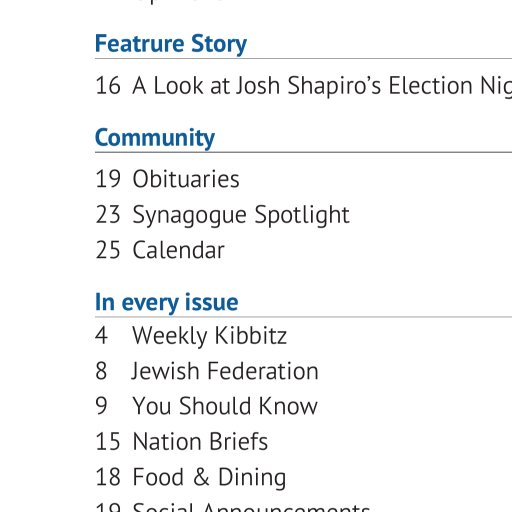Open the Josh Shapiro Election Night story
Screen dimensions: 512x512
(x=322, y=86)
